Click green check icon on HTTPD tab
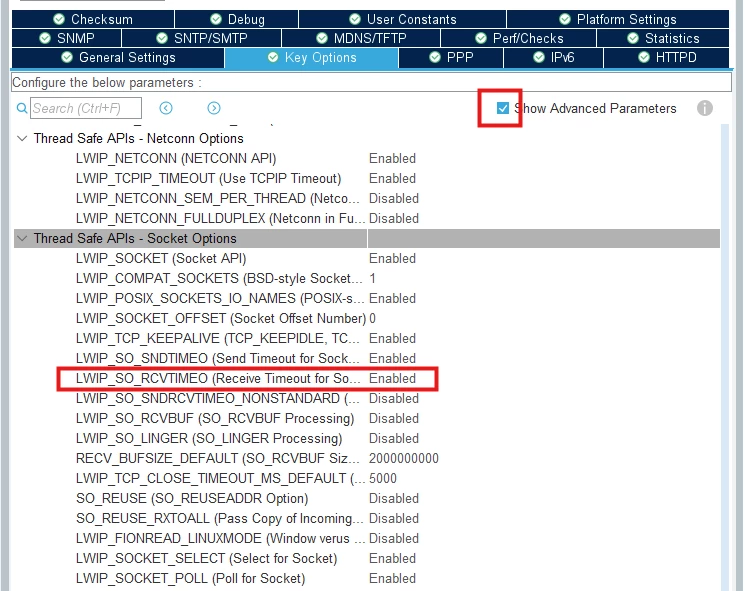This screenshot has height=591, width=749. tap(644, 57)
